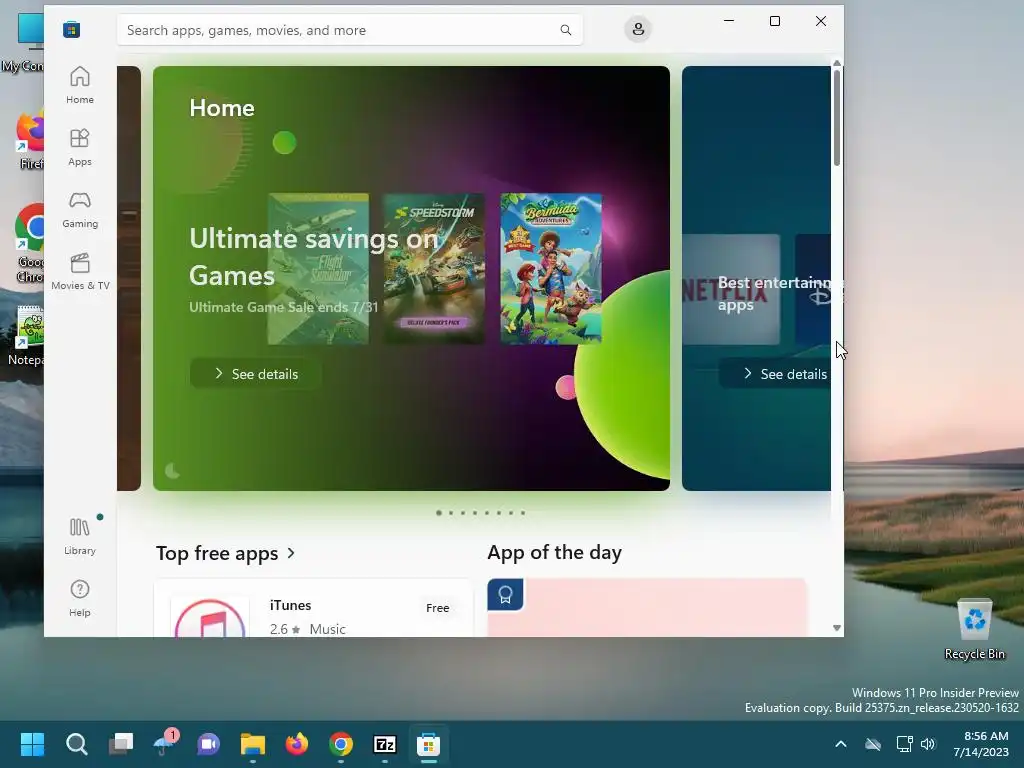
Task: Open the weather widget with notification badge
Action: click(165, 744)
